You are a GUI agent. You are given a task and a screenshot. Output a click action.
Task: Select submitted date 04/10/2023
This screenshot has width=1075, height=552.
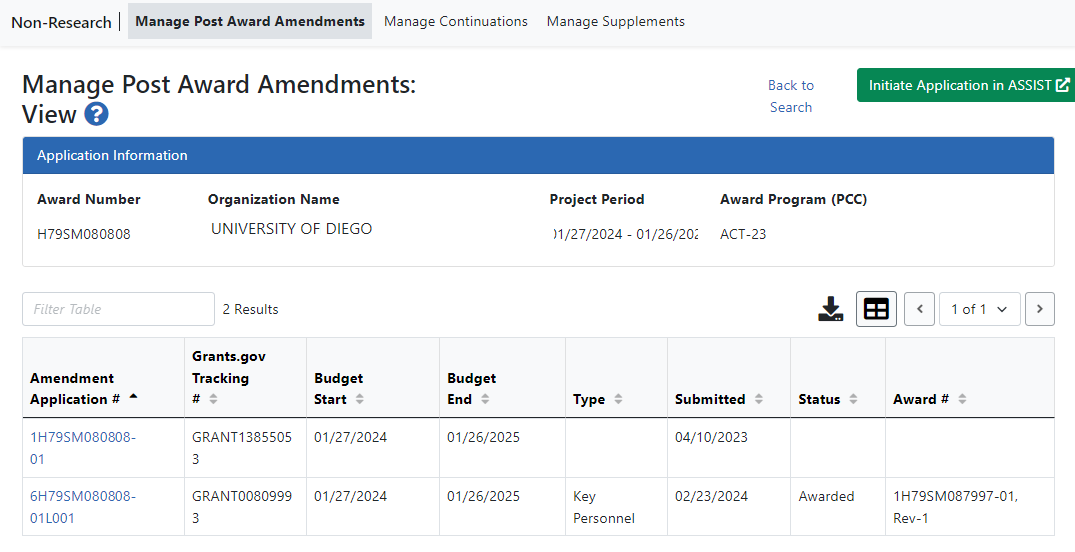(711, 437)
